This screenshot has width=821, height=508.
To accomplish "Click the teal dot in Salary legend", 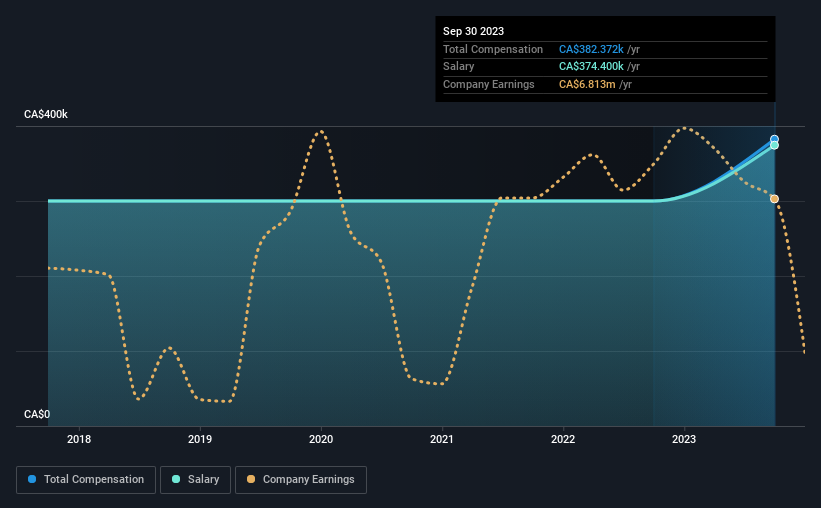I will click(x=176, y=479).
